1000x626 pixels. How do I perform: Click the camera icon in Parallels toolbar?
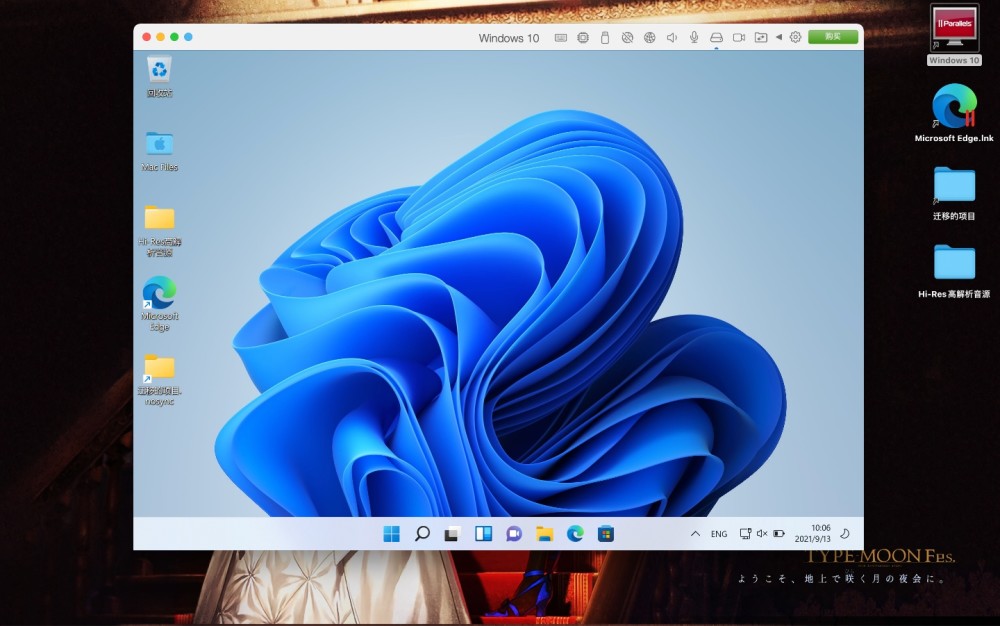coord(739,38)
